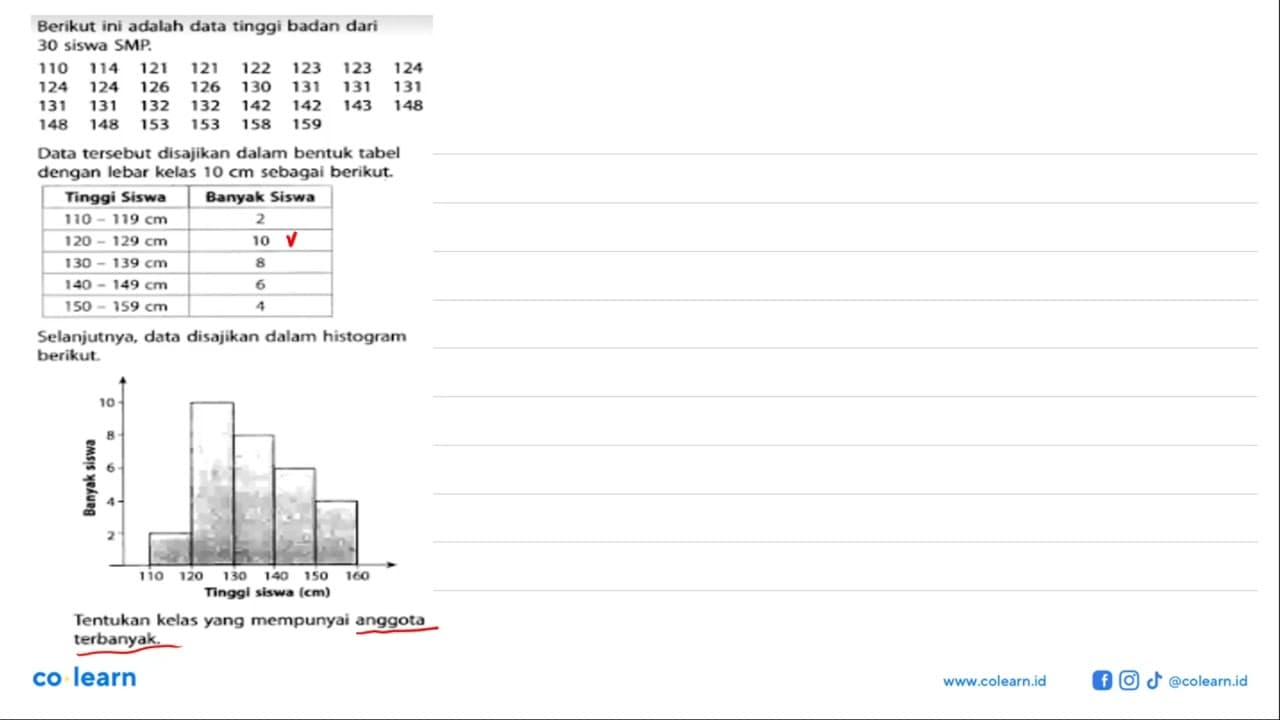Select count 8 in the 130 - 139 cm row

point(260,263)
